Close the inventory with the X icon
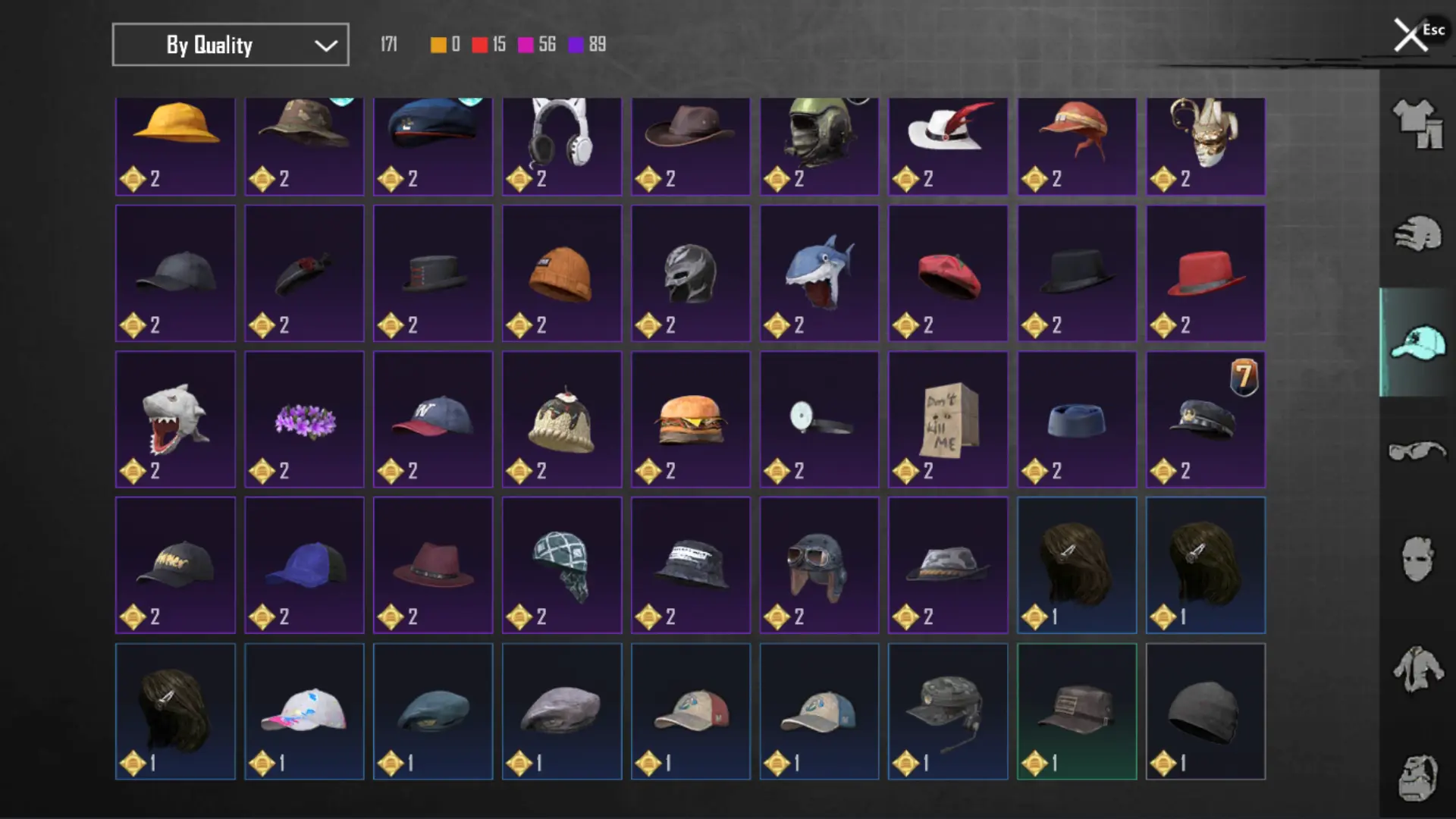The image size is (1456, 819). [x=1410, y=35]
